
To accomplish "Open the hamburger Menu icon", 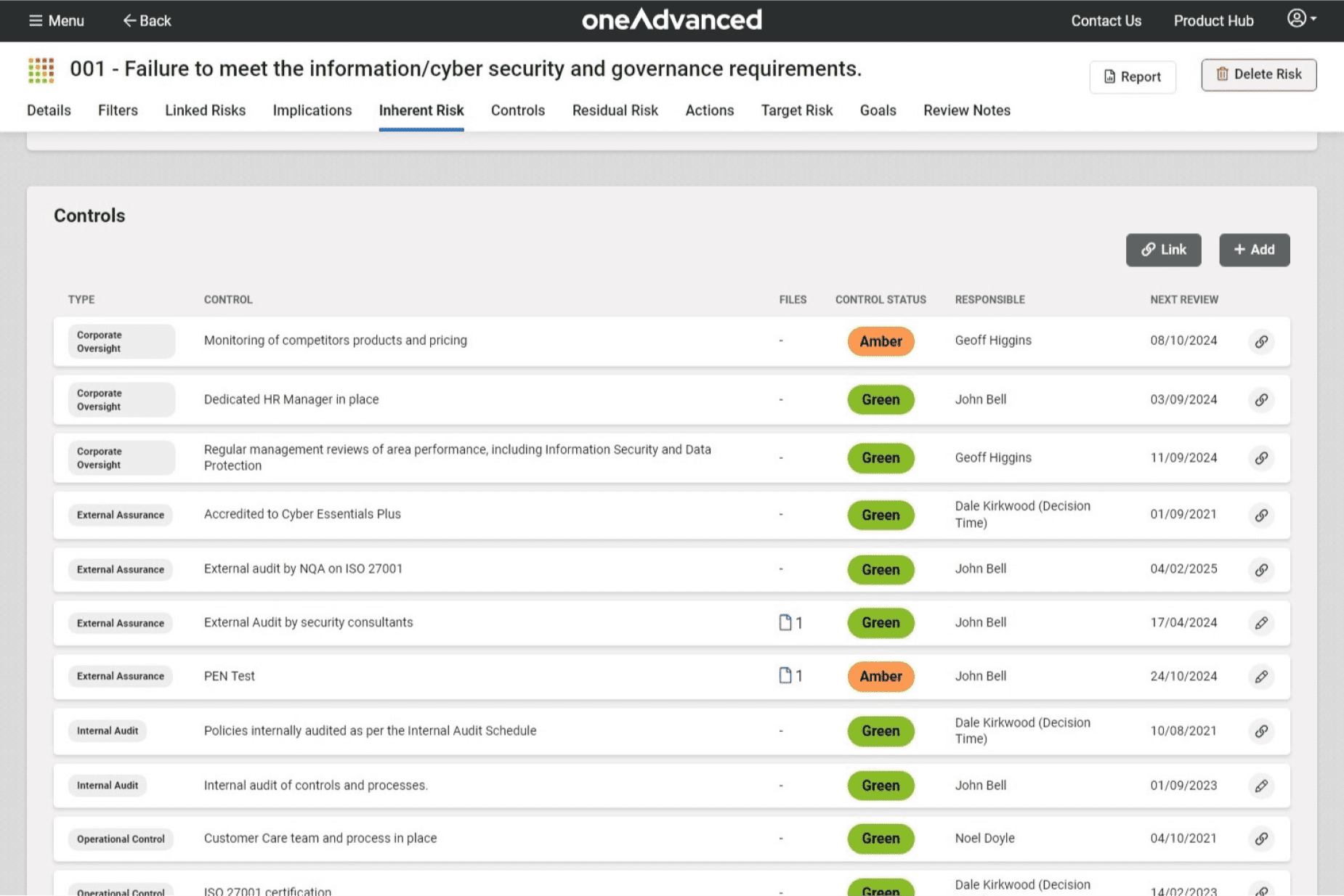I will (36, 21).
